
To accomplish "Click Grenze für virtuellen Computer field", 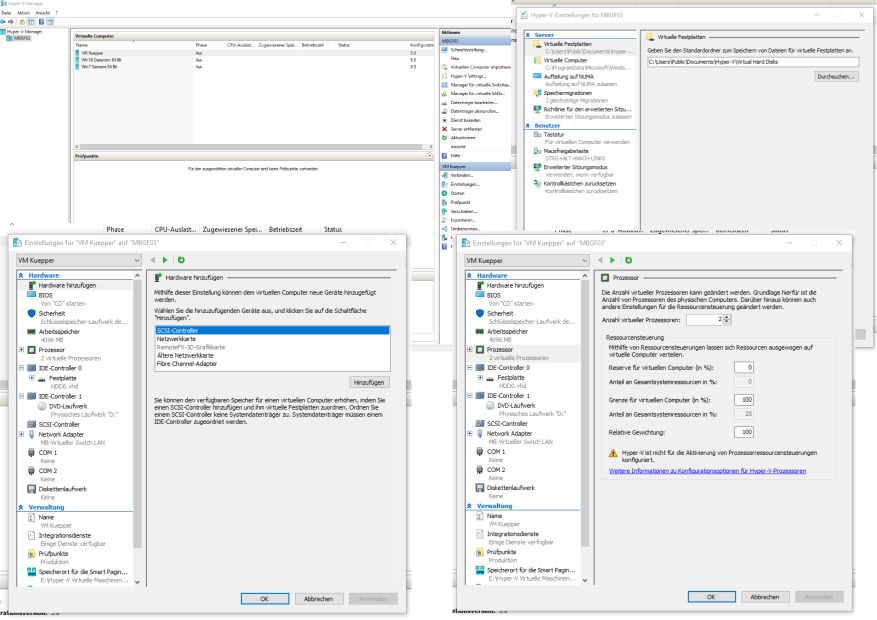I will click(x=744, y=400).
